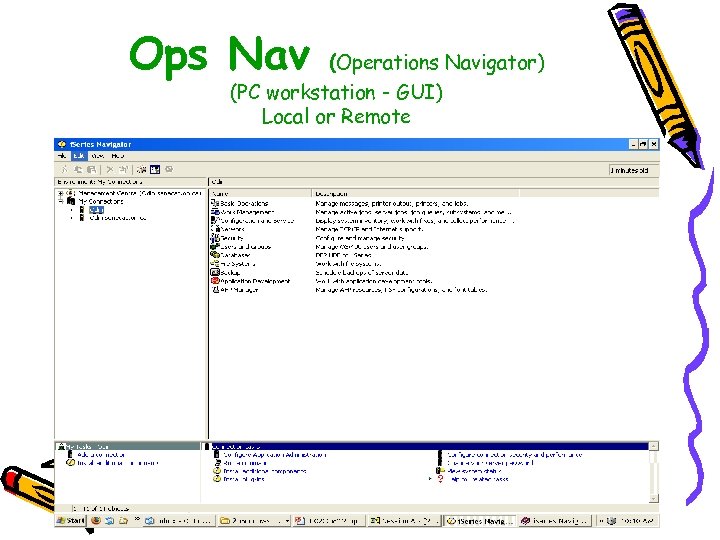
Task: Click the Windows Start button
Action: (71, 521)
